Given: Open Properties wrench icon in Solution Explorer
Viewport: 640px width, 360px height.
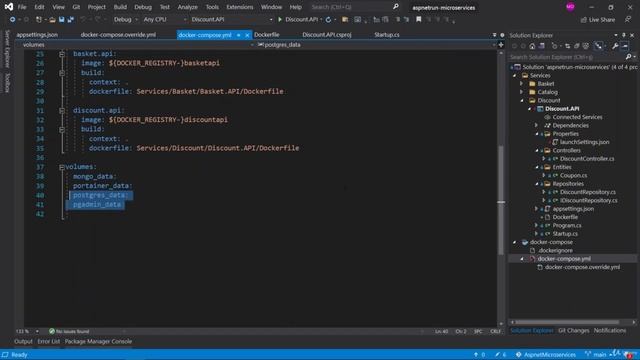Looking at the screenshot, I should [615, 46].
